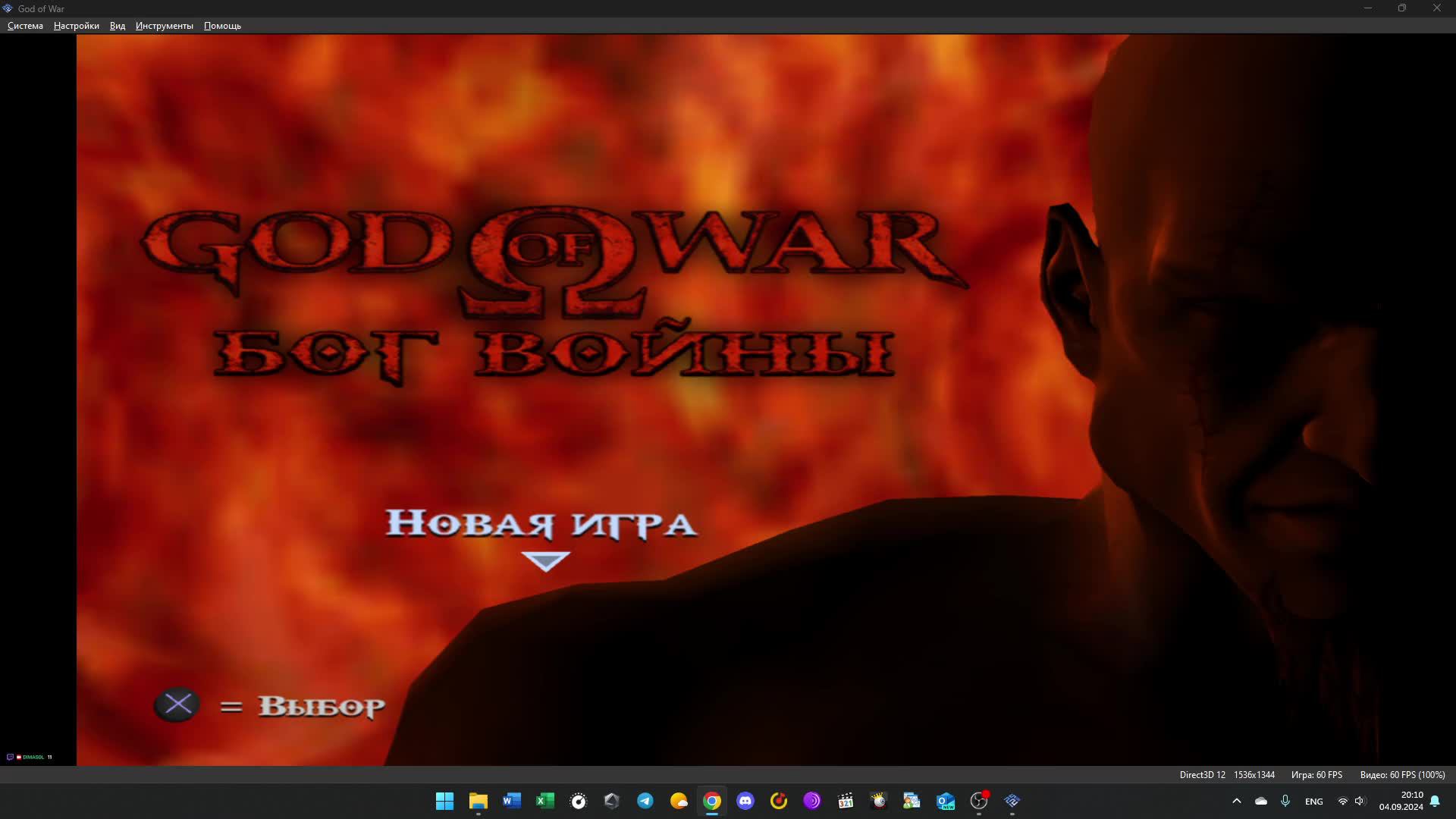Open the Вид menu

point(118,26)
